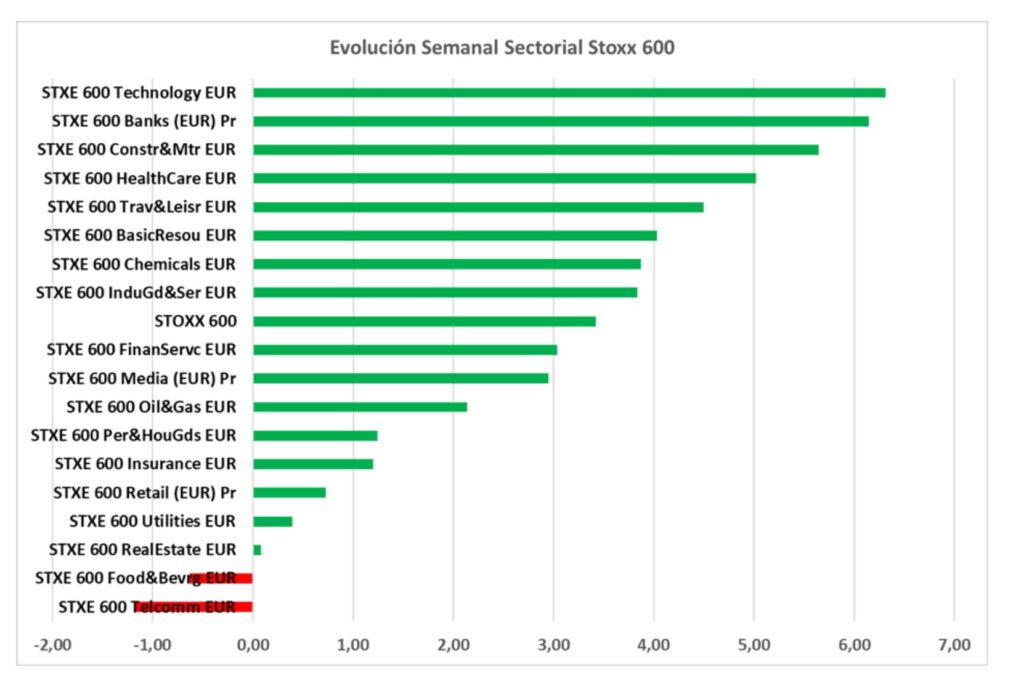Click the STXE 600 Chemicals EUR label
This screenshot has height=691, width=1024.
tap(143, 264)
